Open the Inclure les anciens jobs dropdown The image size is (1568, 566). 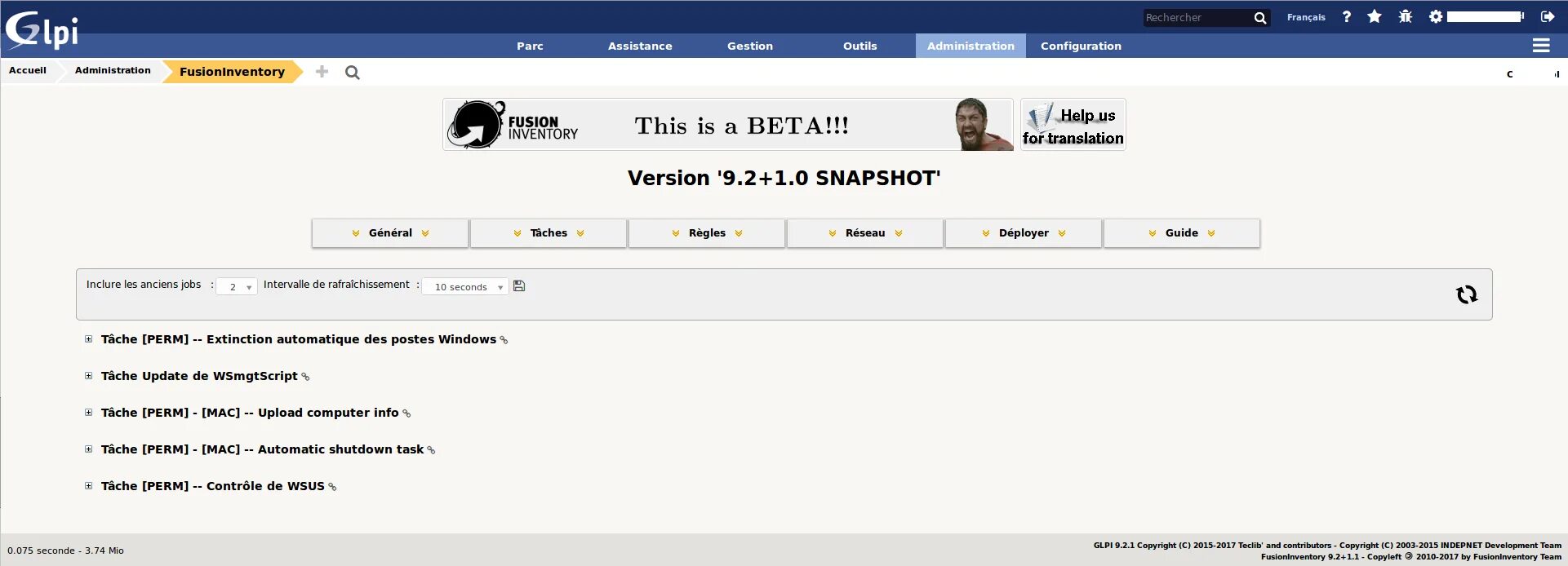(237, 287)
